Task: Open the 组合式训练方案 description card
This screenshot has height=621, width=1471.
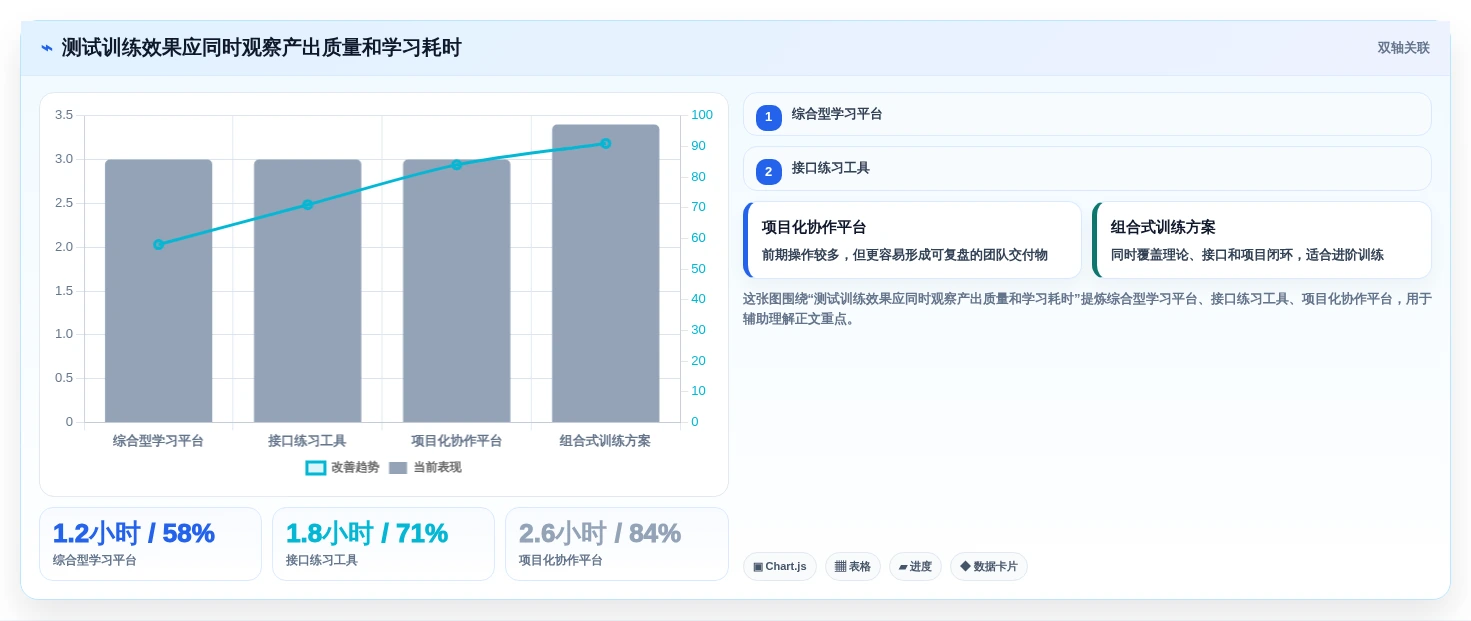Action: click(1261, 240)
